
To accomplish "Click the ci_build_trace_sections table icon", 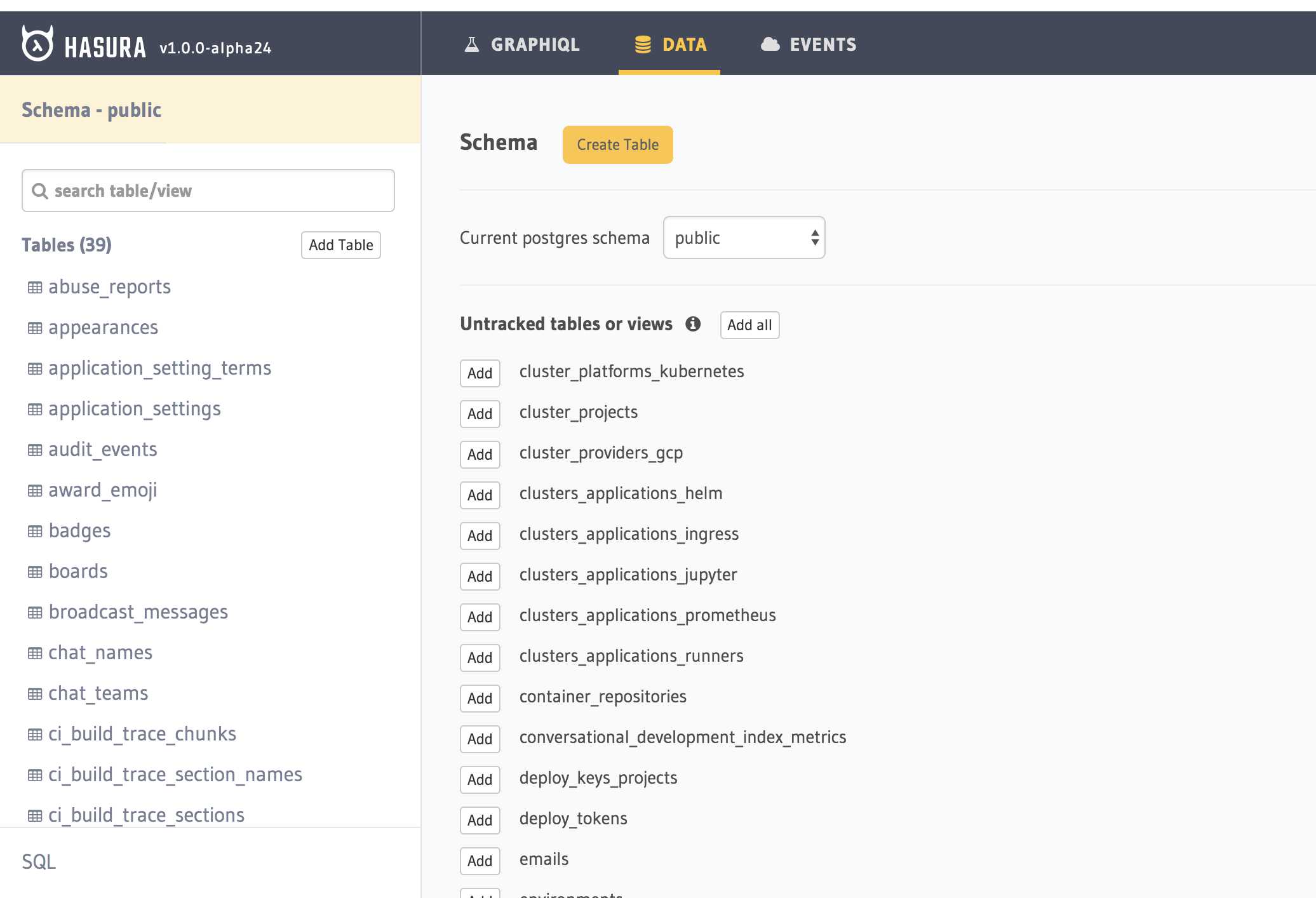I will (35, 816).
